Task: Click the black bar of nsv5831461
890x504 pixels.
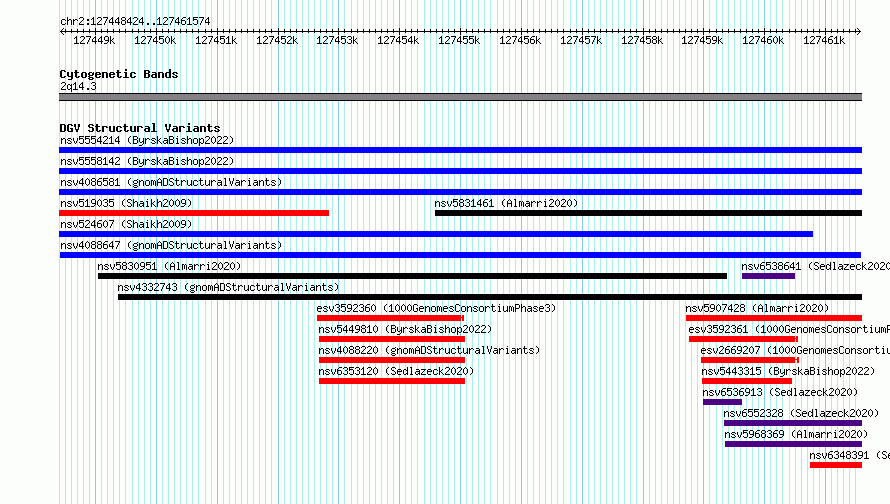Action: pos(648,213)
